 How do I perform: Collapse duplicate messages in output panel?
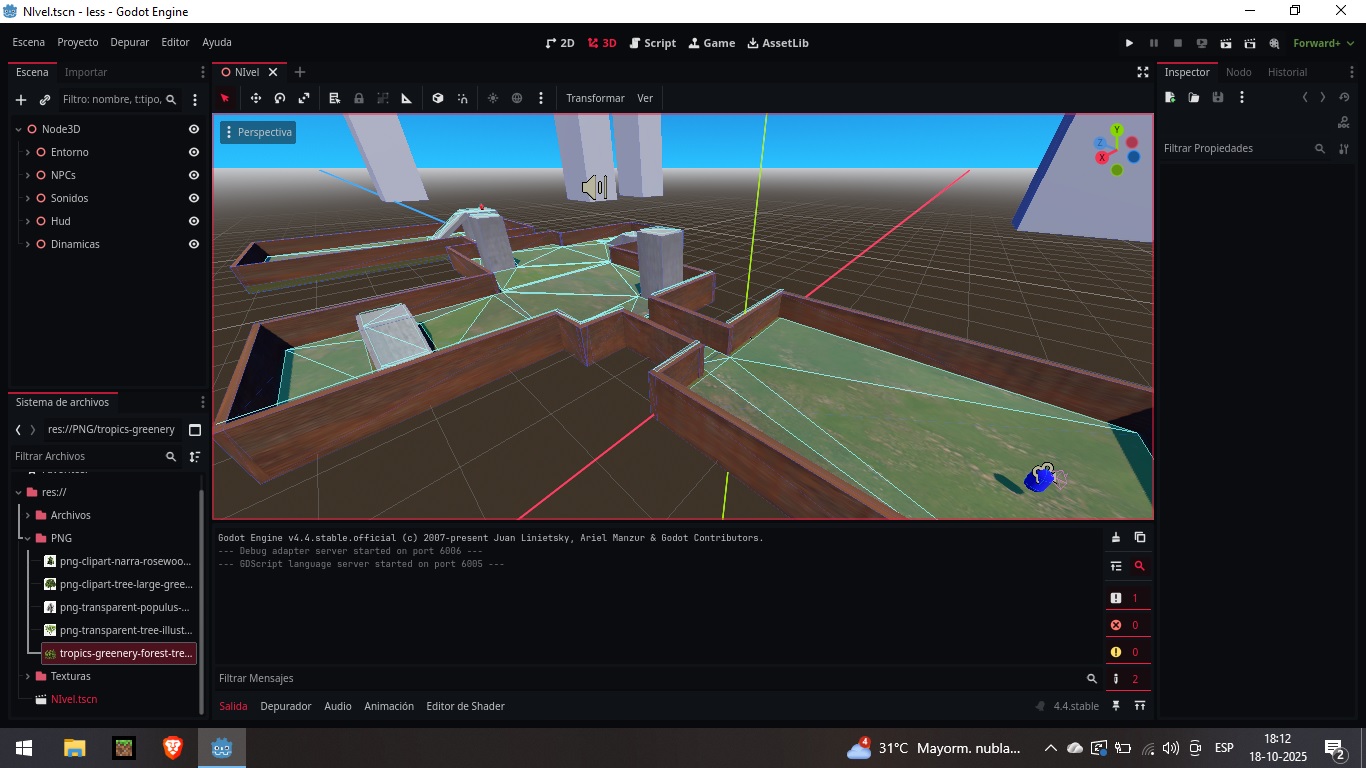[1116, 566]
